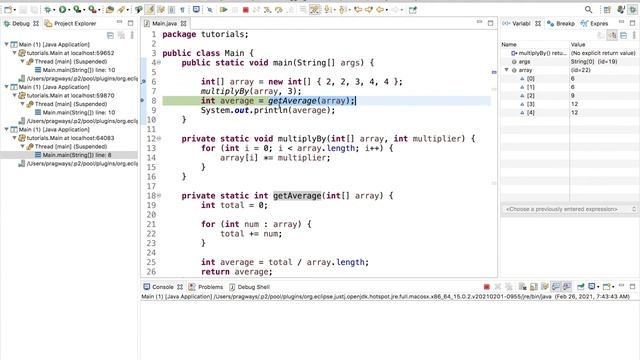Click the green Run button in toolbar
The image size is (640, 360).
click(62, 10)
